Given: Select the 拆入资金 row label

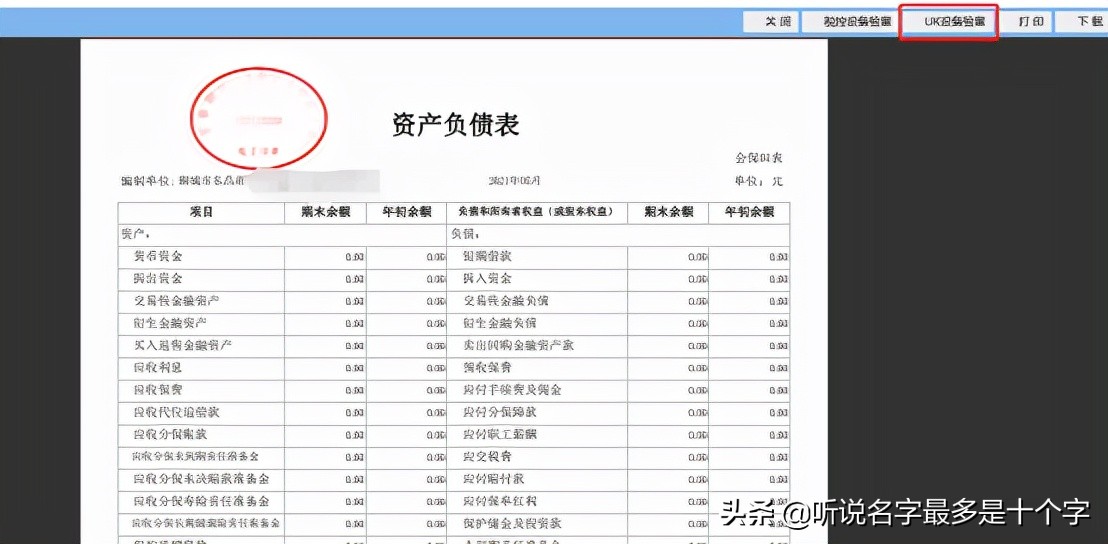Looking at the screenshot, I should (488, 278).
